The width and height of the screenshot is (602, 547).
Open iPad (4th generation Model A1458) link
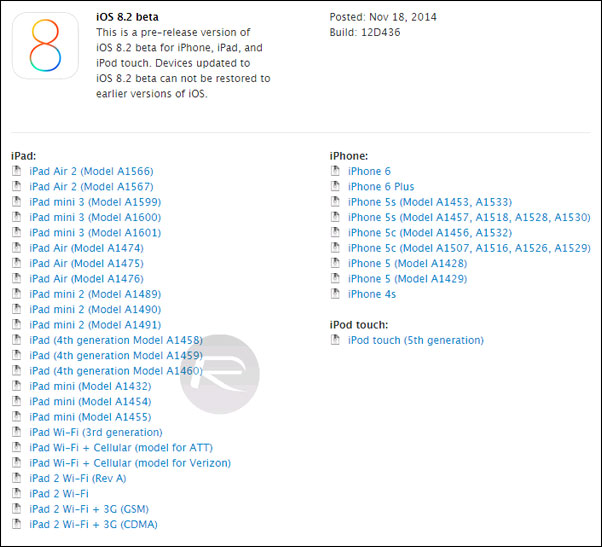(116, 340)
